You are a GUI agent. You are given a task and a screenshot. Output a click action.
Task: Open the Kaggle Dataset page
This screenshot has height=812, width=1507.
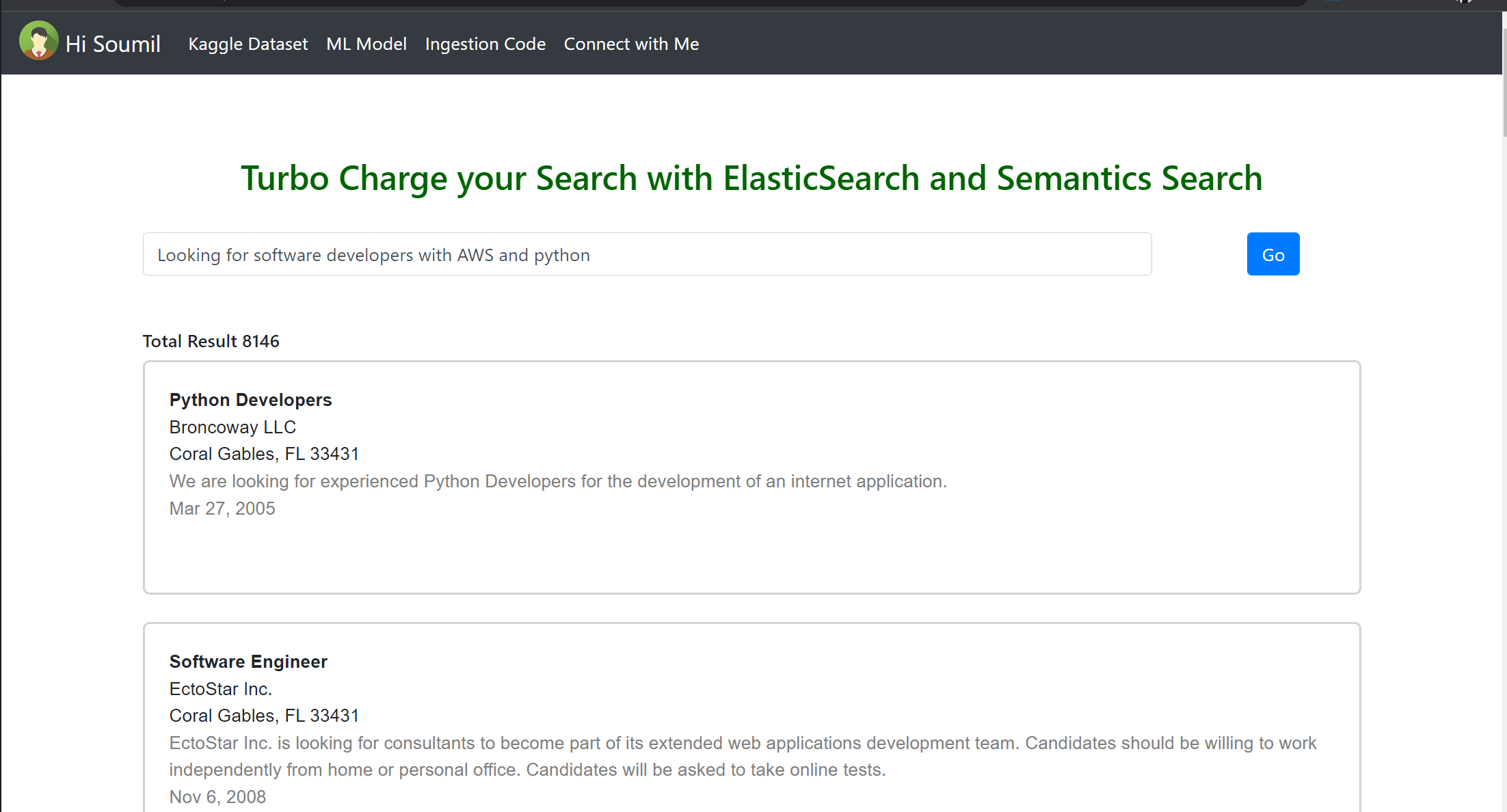[248, 43]
